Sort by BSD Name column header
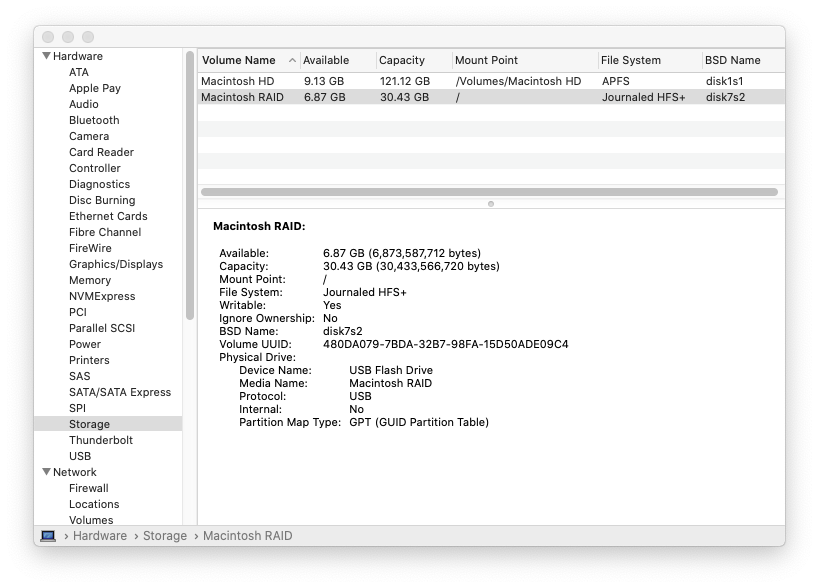819x588 pixels. 732,60
